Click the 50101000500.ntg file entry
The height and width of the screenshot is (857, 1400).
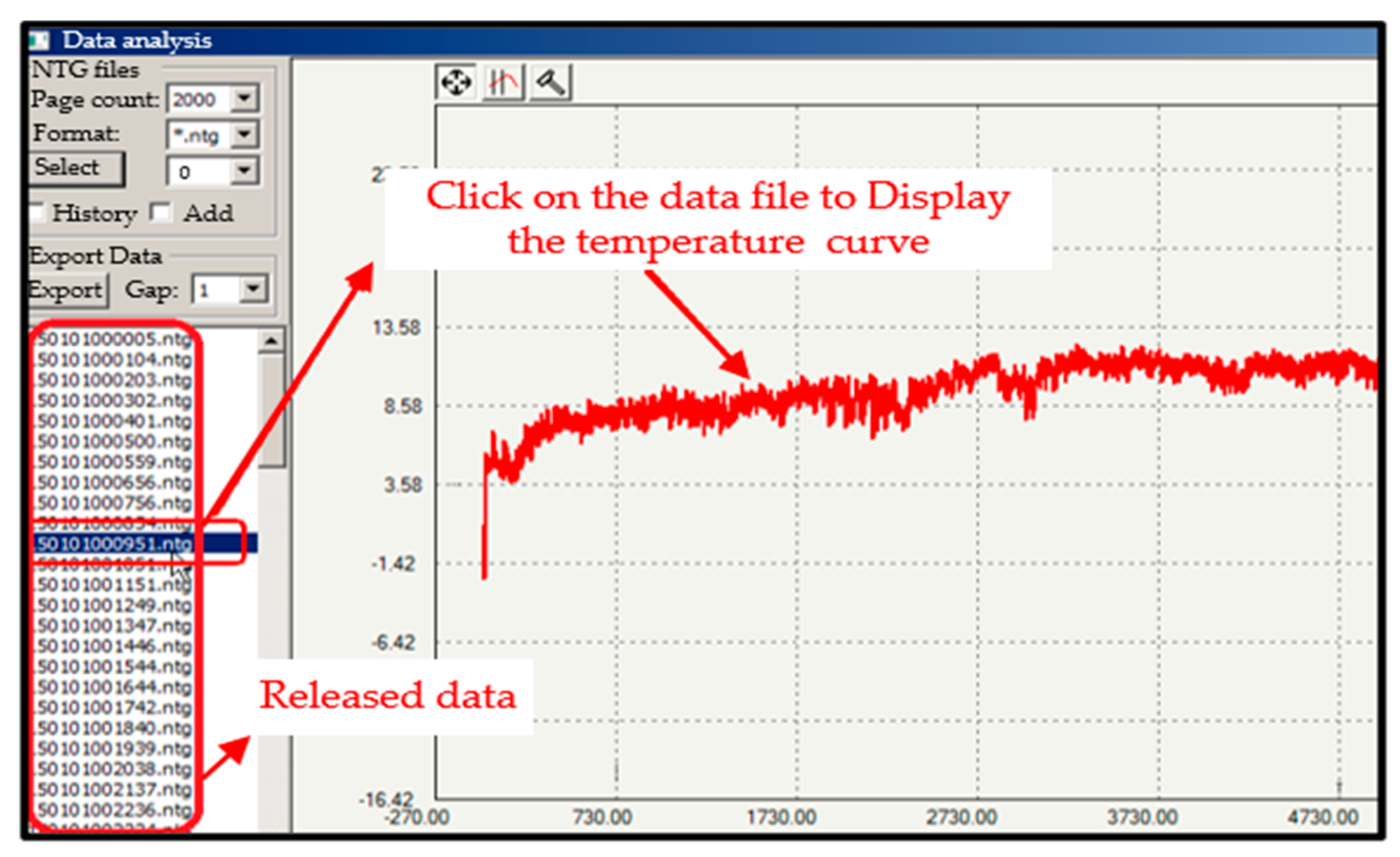click(x=115, y=442)
